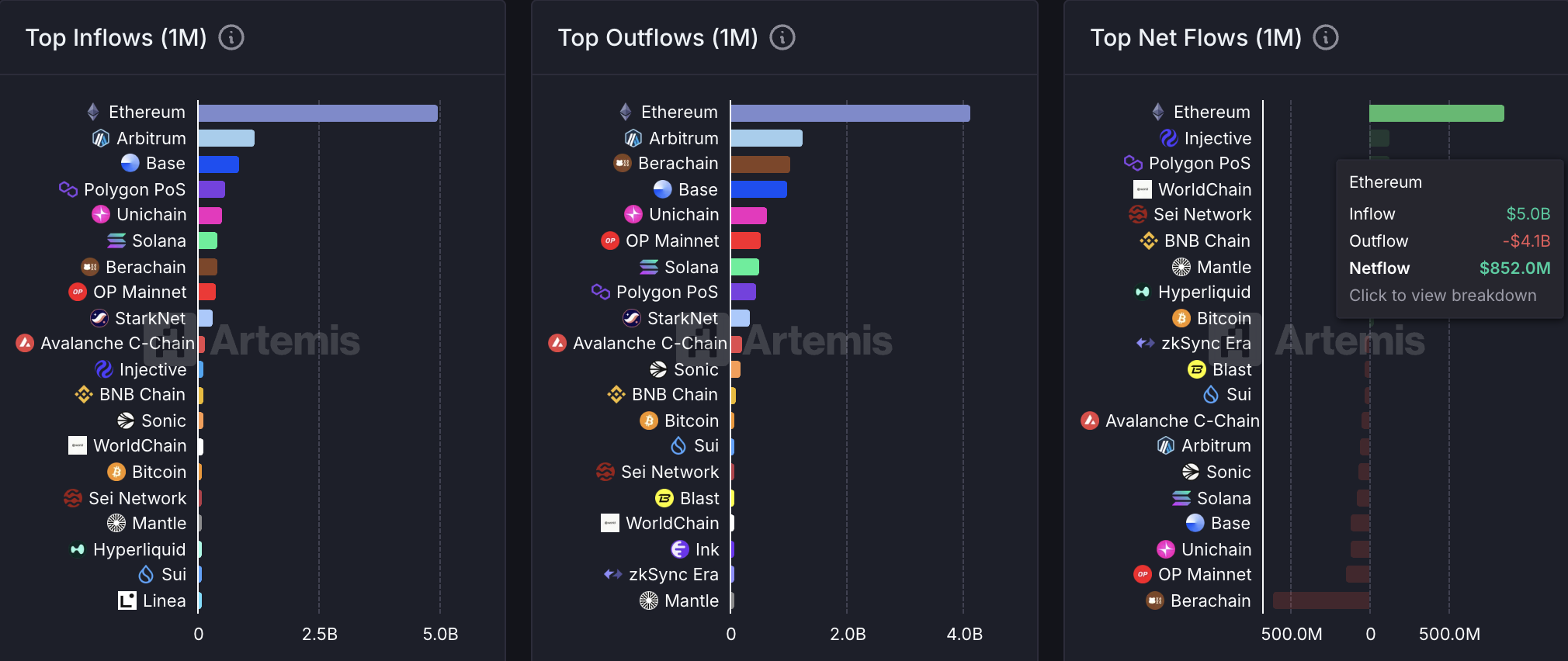Click Injective icon in Top Net Flows
The width and height of the screenshot is (1568, 661).
(x=1169, y=138)
